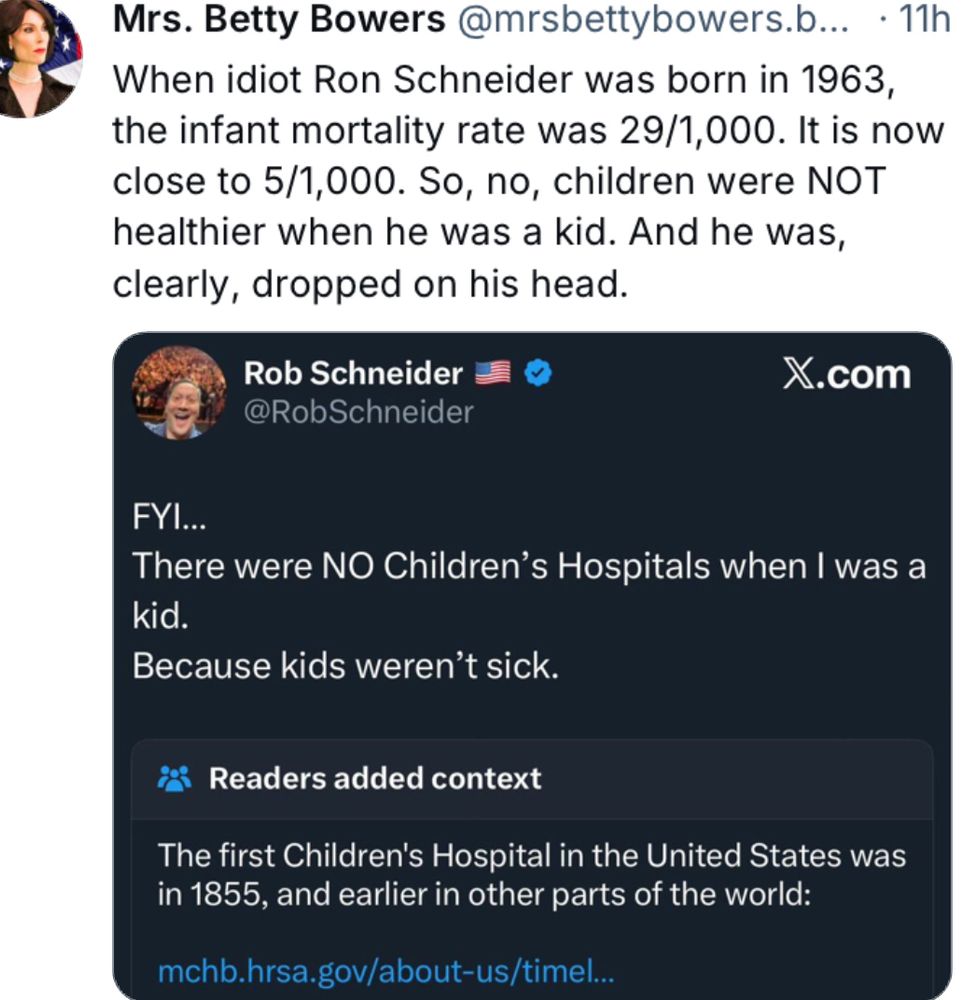The image size is (964, 1000).
Task: Open the Rob Schneider display name
Action: point(353,374)
